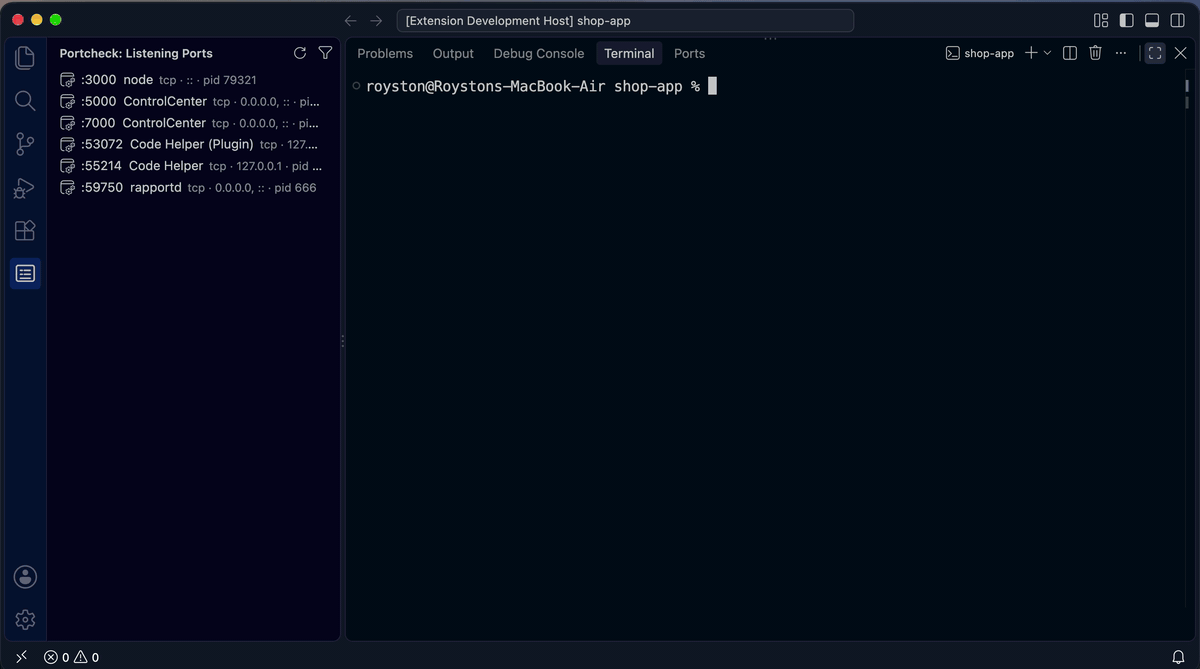Open errors and warnings count in status bar
The width and height of the screenshot is (1200, 669).
tap(71, 657)
